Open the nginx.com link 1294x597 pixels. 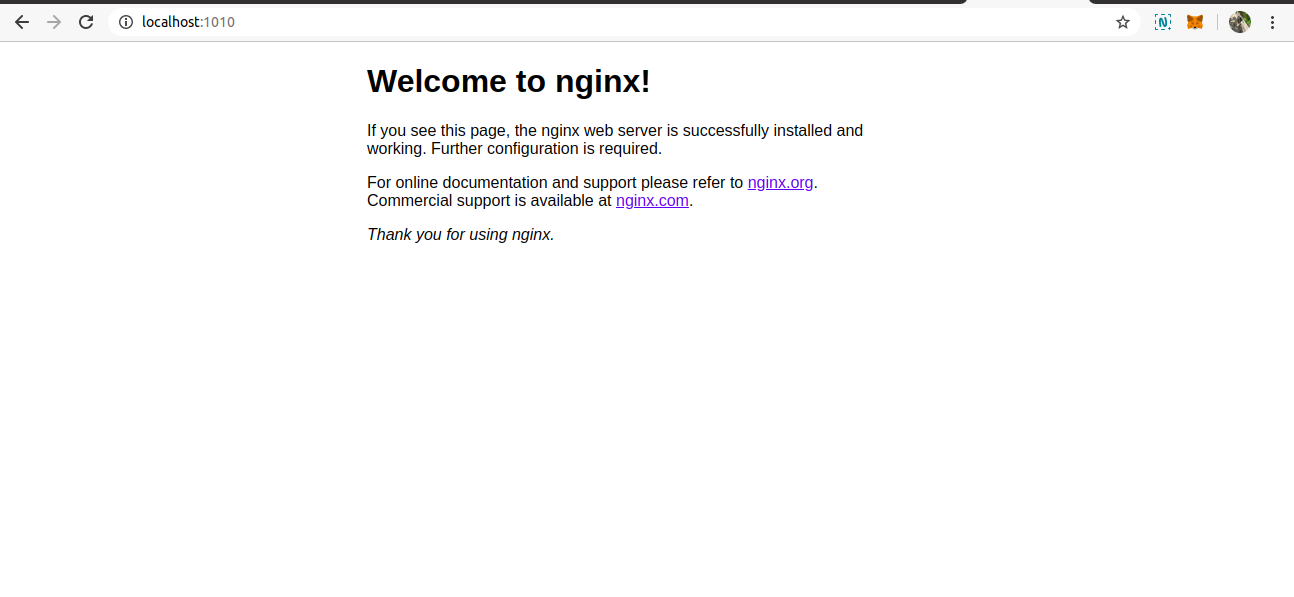(652, 200)
